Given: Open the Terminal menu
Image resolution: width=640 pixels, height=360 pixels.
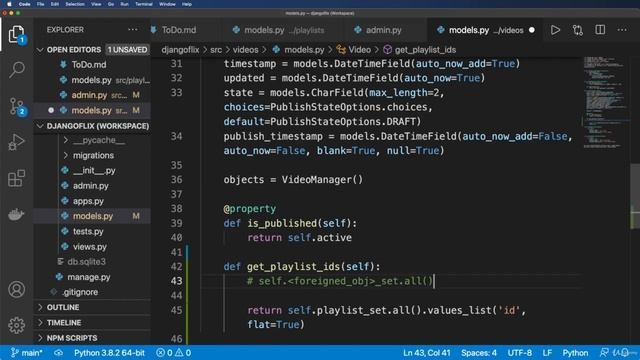Looking at the screenshot, I should (x=144, y=4).
